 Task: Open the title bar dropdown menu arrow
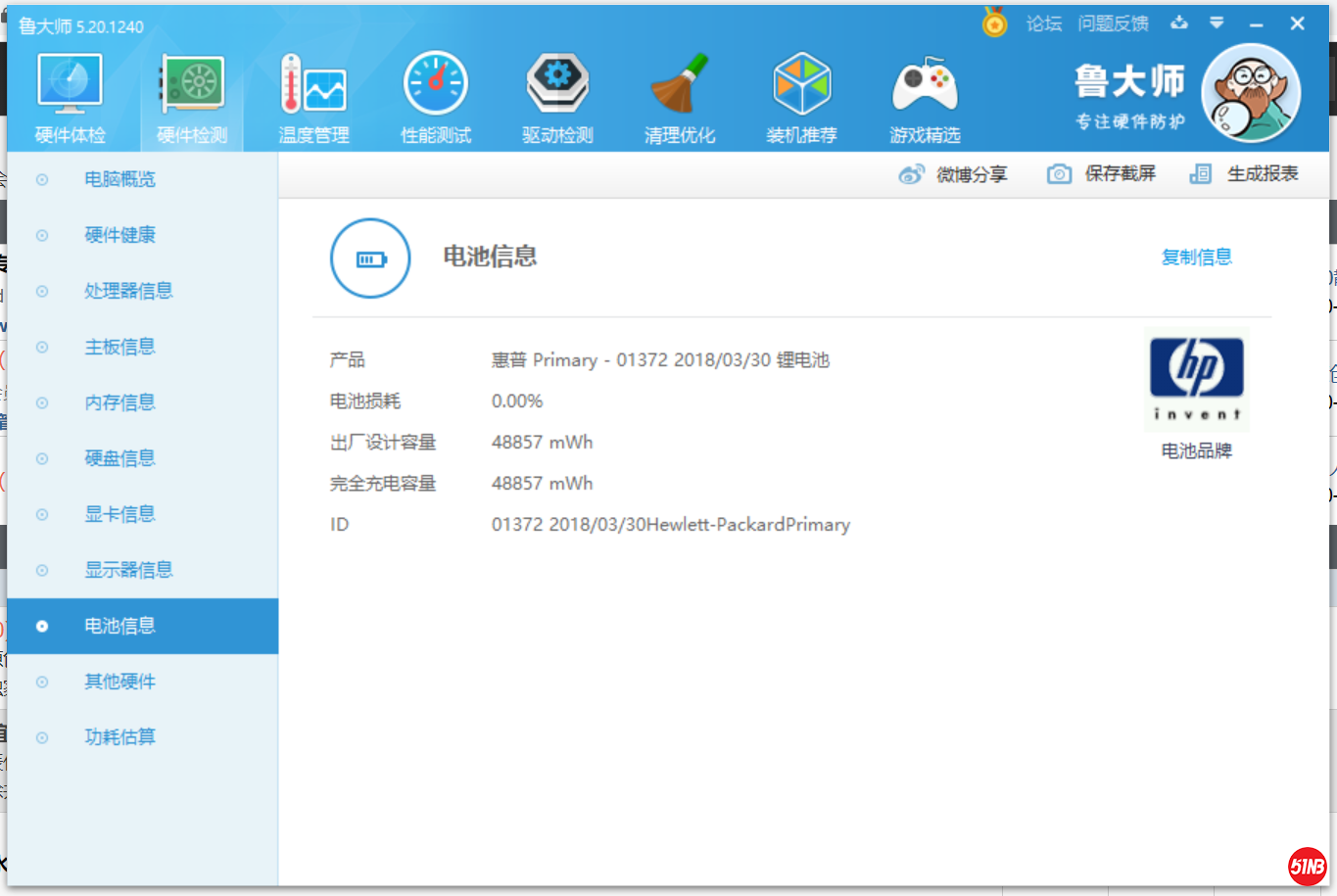[1217, 23]
